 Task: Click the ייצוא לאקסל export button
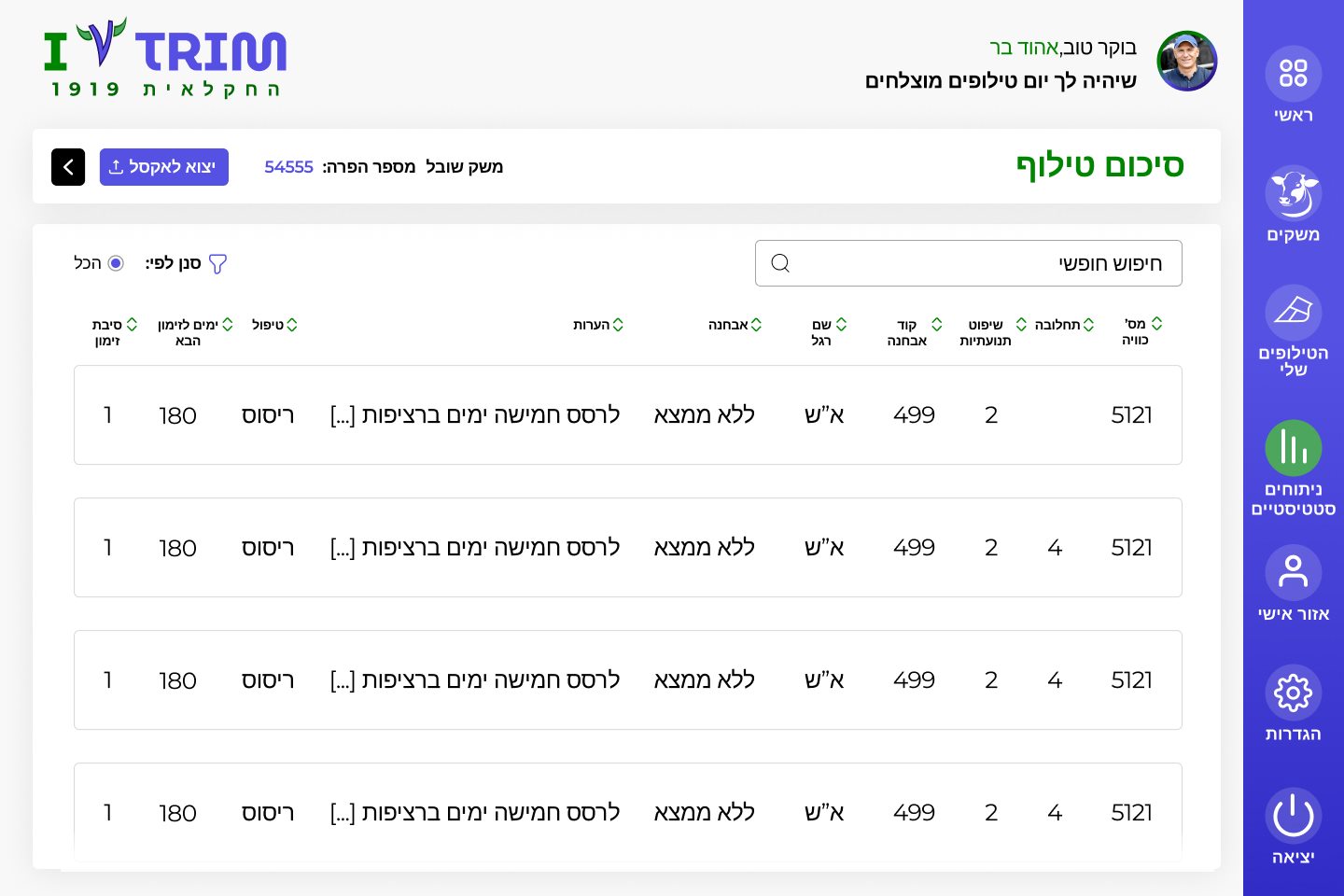pyautogui.click(x=164, y=167)
